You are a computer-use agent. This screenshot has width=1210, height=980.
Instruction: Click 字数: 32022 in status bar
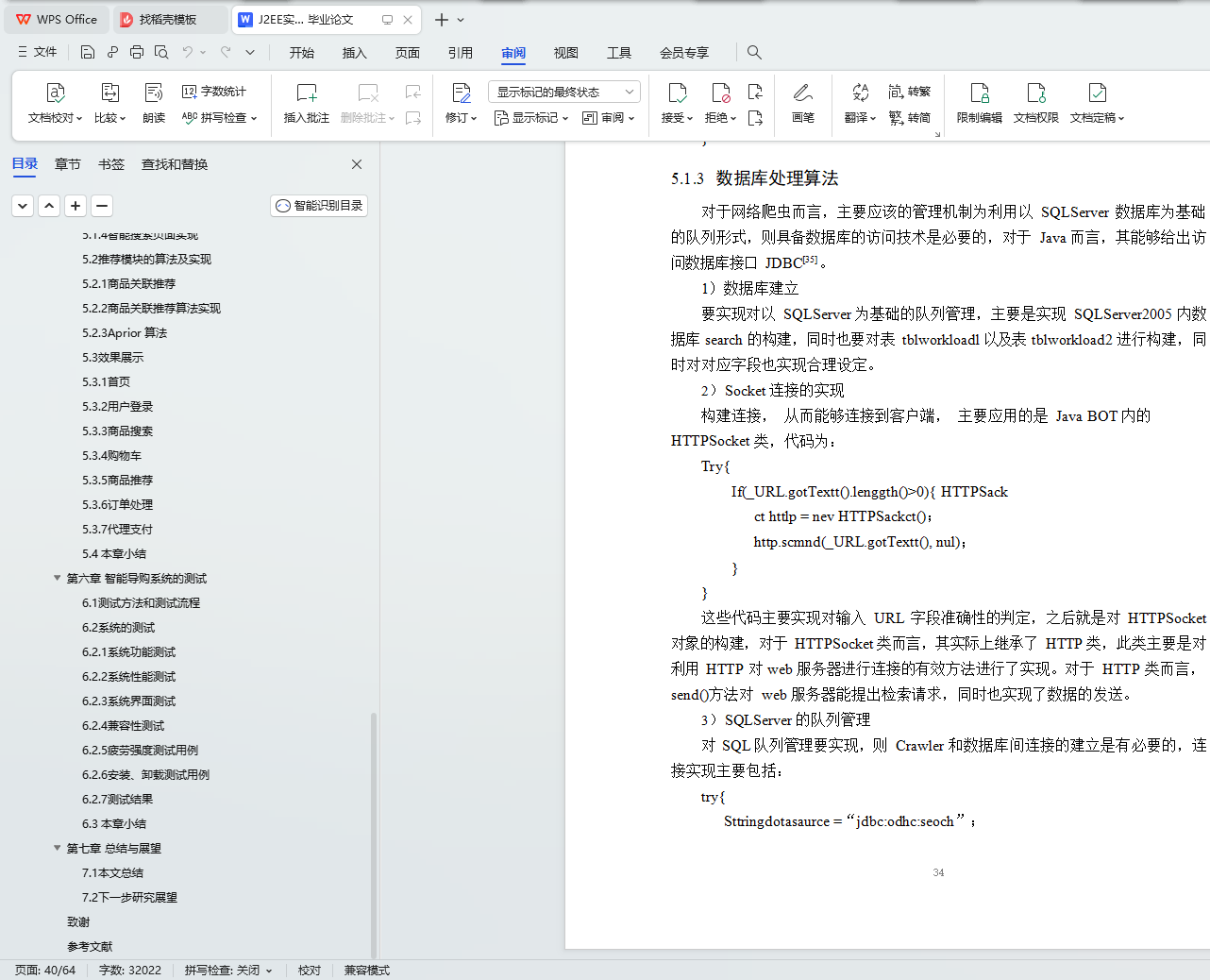click(130, 970)
